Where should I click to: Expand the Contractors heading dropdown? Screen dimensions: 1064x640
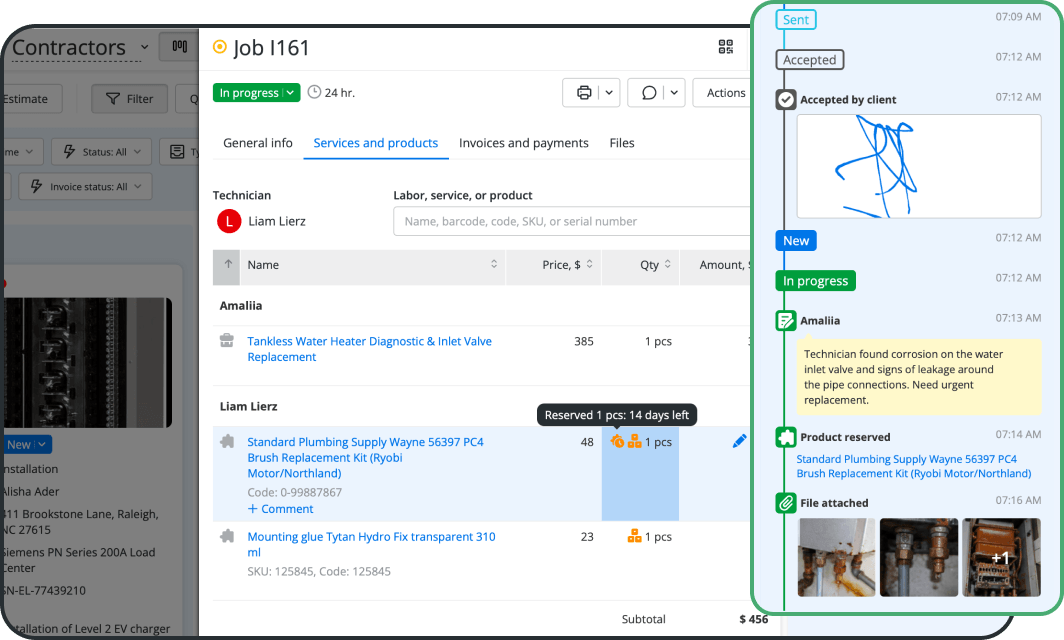pyautogui.click(x=145, y=47)
